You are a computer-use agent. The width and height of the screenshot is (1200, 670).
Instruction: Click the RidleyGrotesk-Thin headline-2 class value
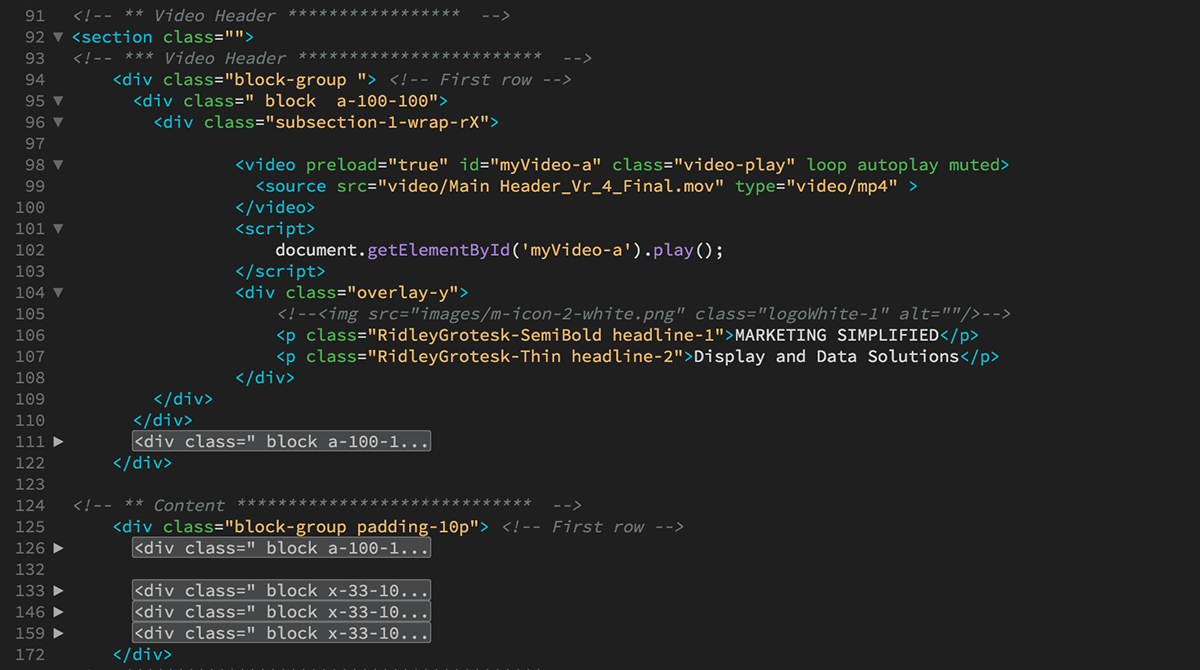pyautogui.click(x=525, y=356)
